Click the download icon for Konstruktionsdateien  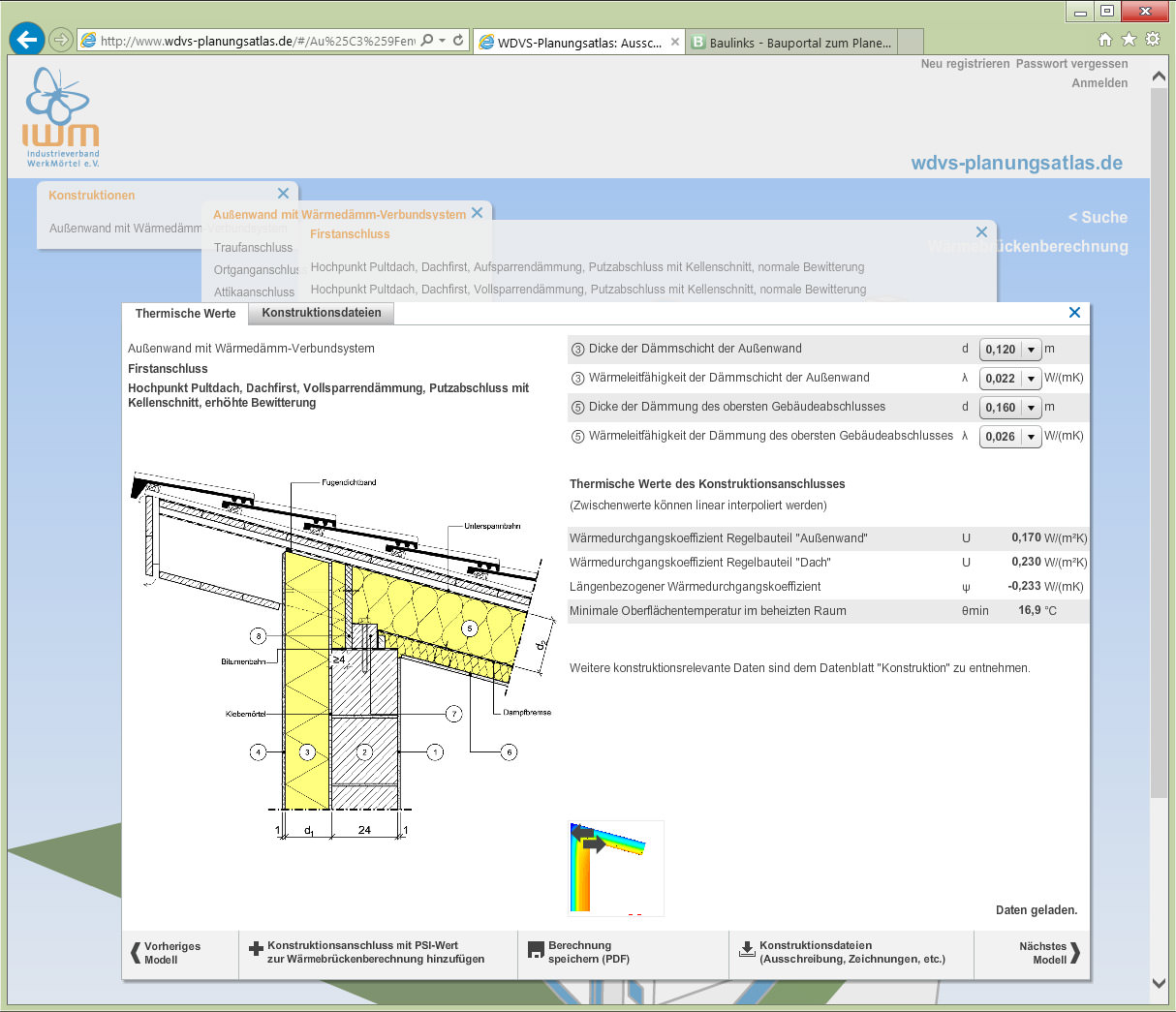747,950
